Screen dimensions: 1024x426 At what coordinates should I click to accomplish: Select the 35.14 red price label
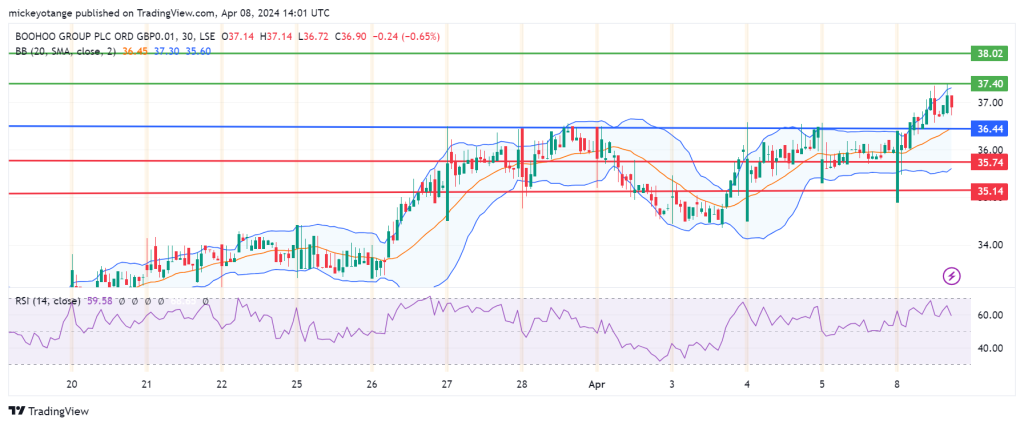point(990,191)
